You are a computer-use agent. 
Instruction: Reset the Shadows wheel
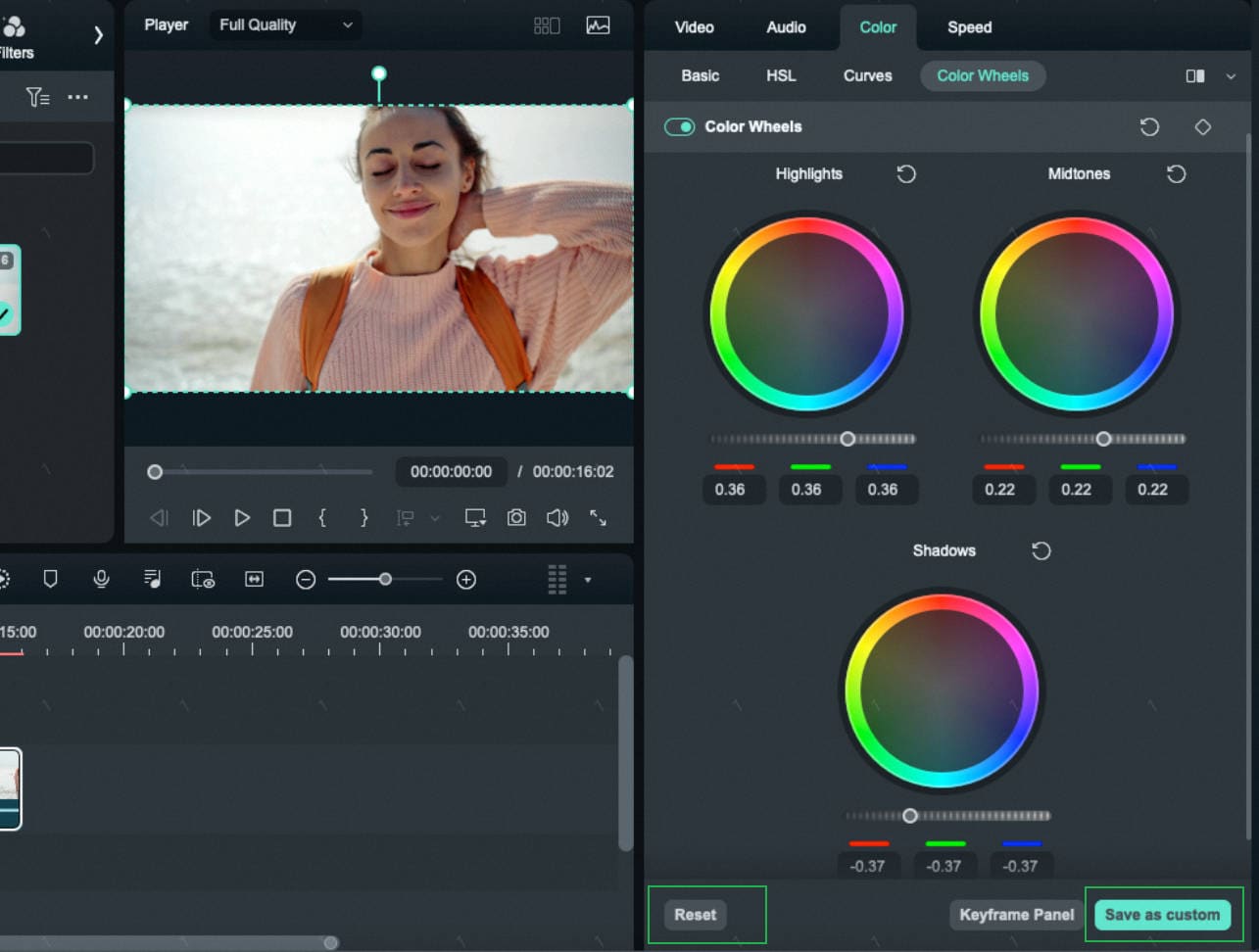click(1041, 550)
